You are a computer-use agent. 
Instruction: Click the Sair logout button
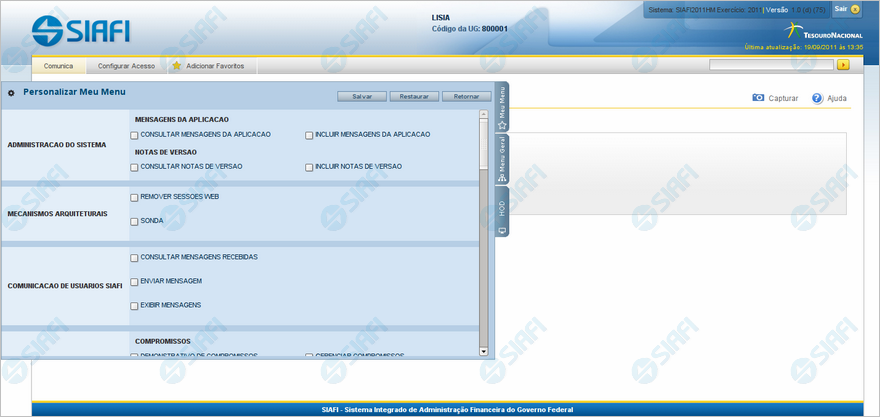846,9
